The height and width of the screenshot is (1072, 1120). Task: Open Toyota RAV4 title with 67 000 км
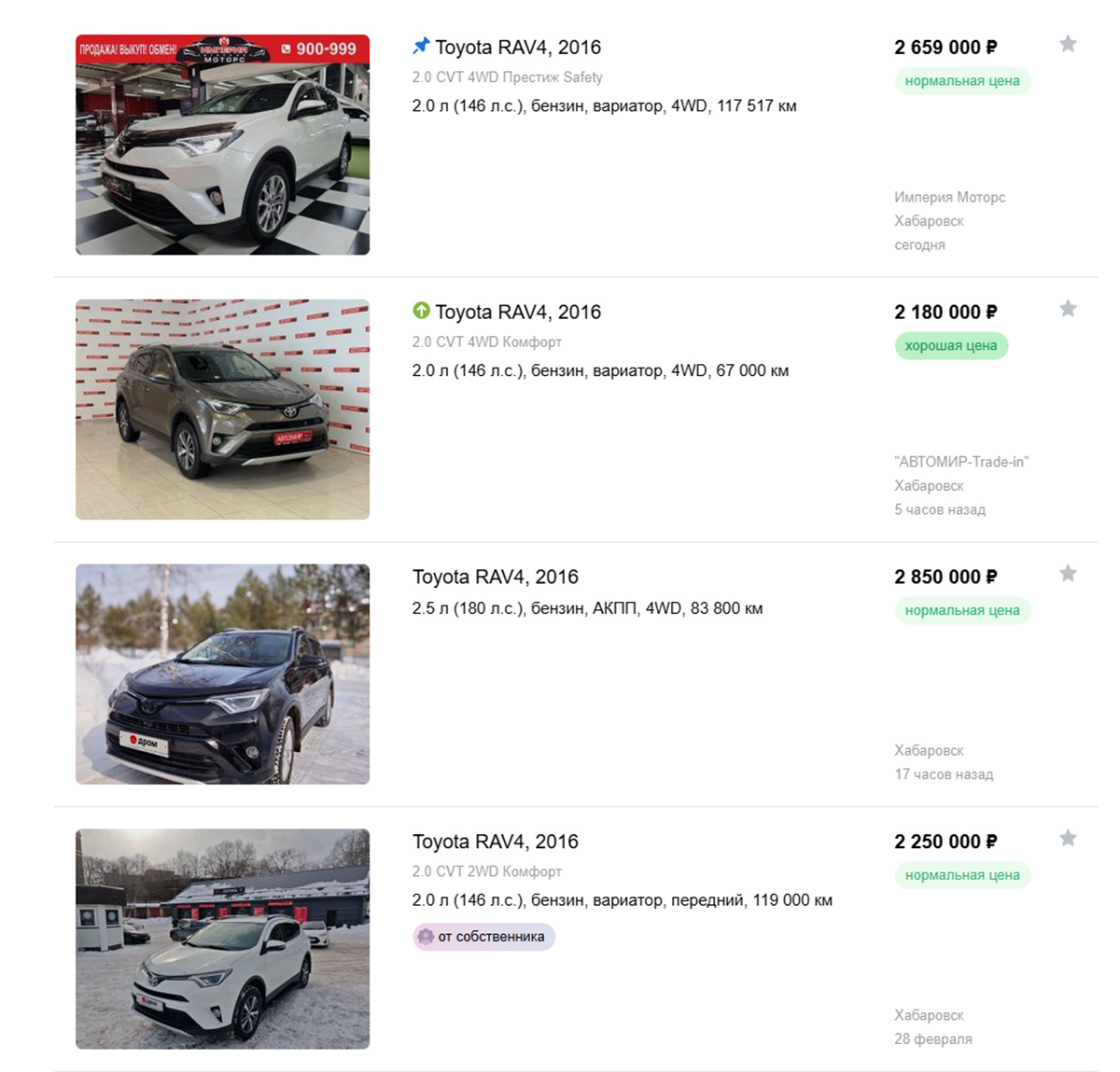click(517, 313)
